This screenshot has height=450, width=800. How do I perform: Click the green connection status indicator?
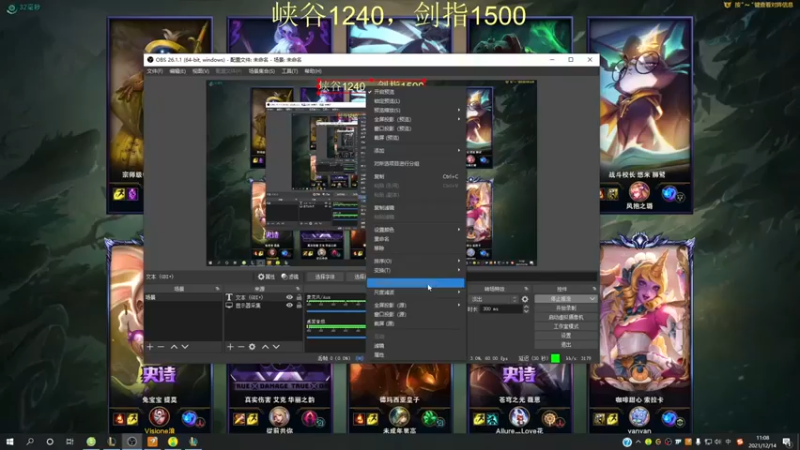[556, 358]
